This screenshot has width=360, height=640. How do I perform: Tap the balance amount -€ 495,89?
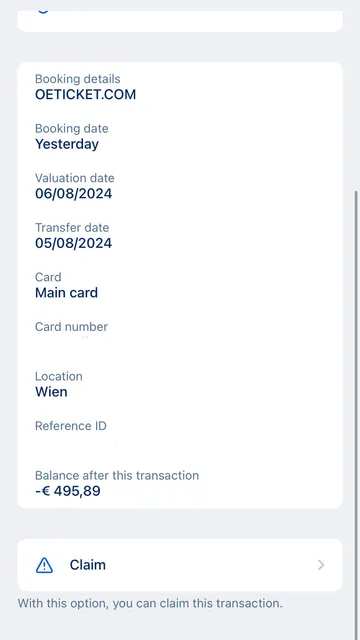68,491
